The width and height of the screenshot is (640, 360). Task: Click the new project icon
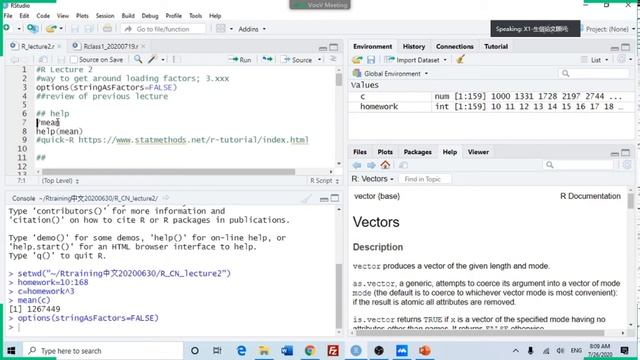tap(32, 29)
